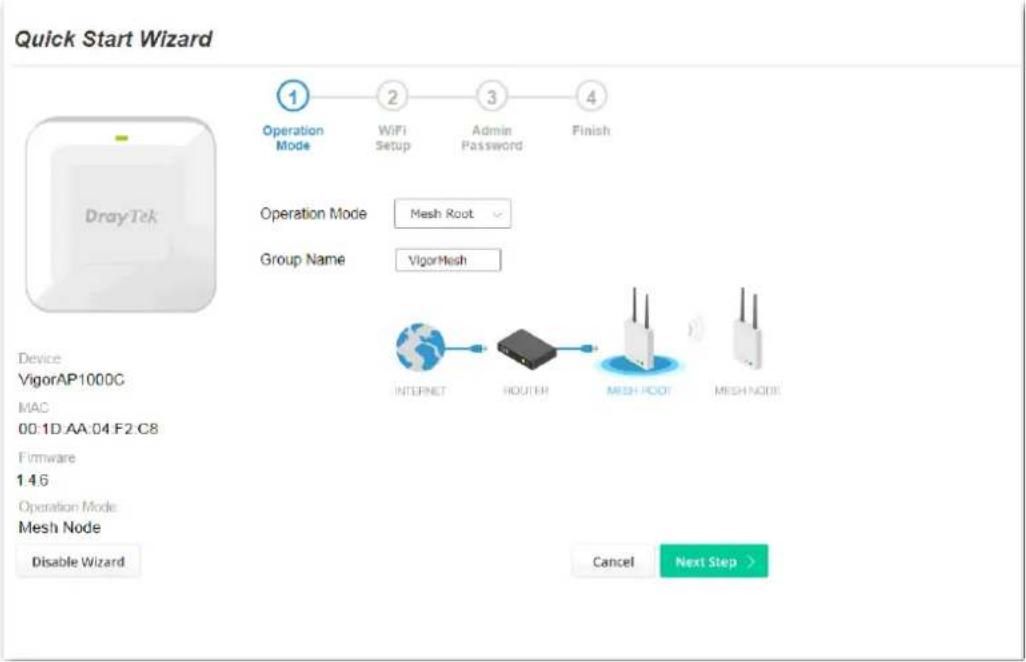
Task: Select the Admin Password step label
Action: 491,138
